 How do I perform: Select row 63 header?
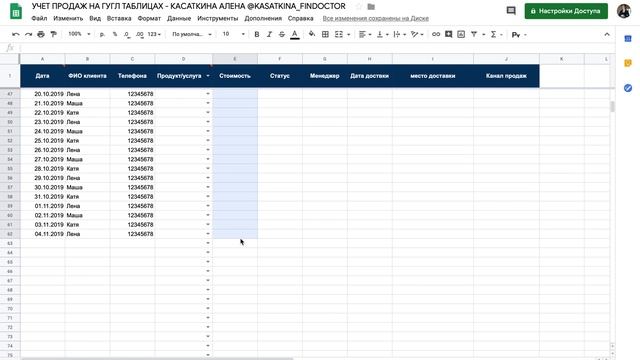(x=10, y=243)
